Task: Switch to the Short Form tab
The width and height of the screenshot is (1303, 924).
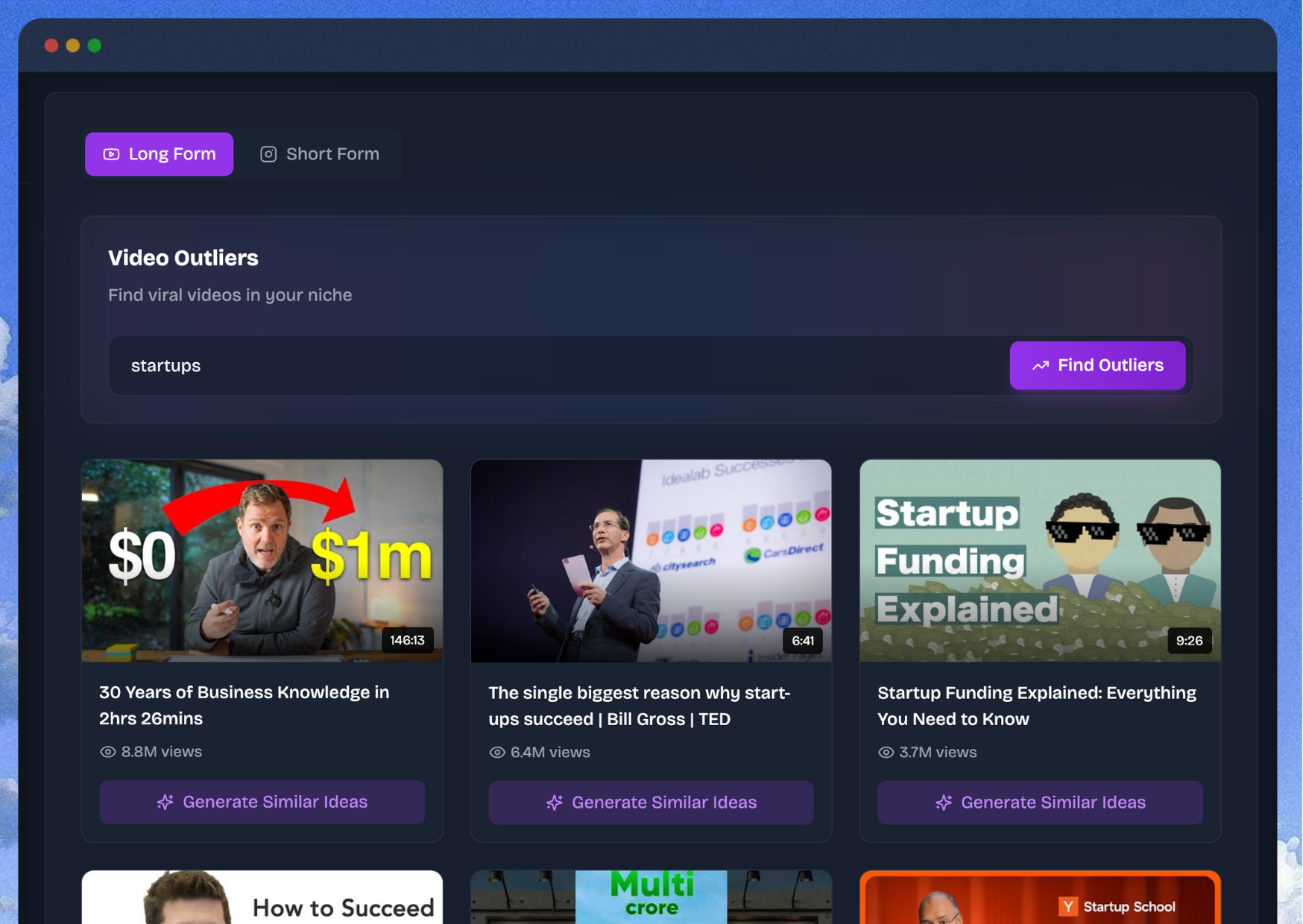Action: (320, 154)
